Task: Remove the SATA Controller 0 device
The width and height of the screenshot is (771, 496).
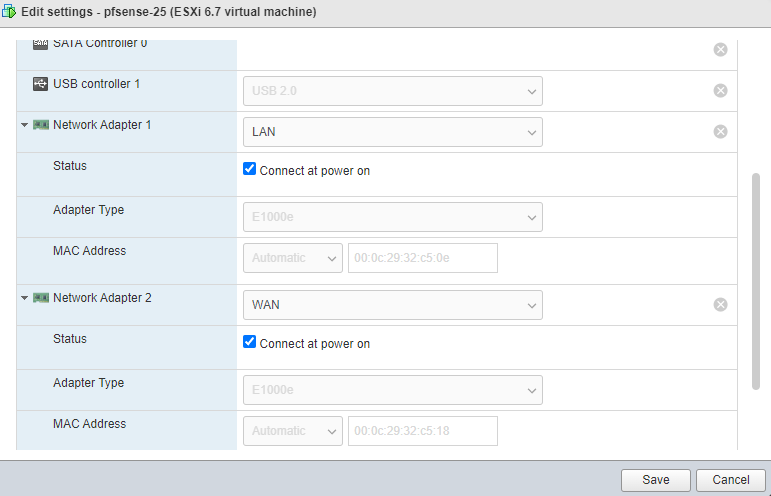Action: click(x=720, y=50)
